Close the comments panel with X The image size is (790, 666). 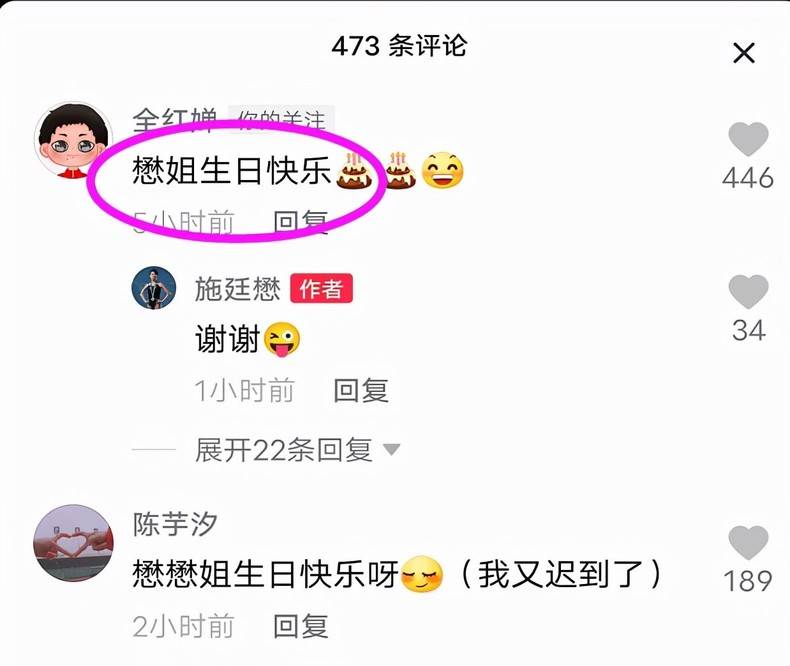click(744, 53)
